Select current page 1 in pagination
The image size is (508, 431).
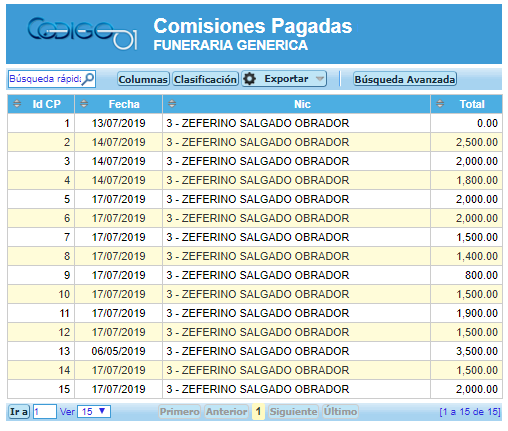[x=258, y=412]
